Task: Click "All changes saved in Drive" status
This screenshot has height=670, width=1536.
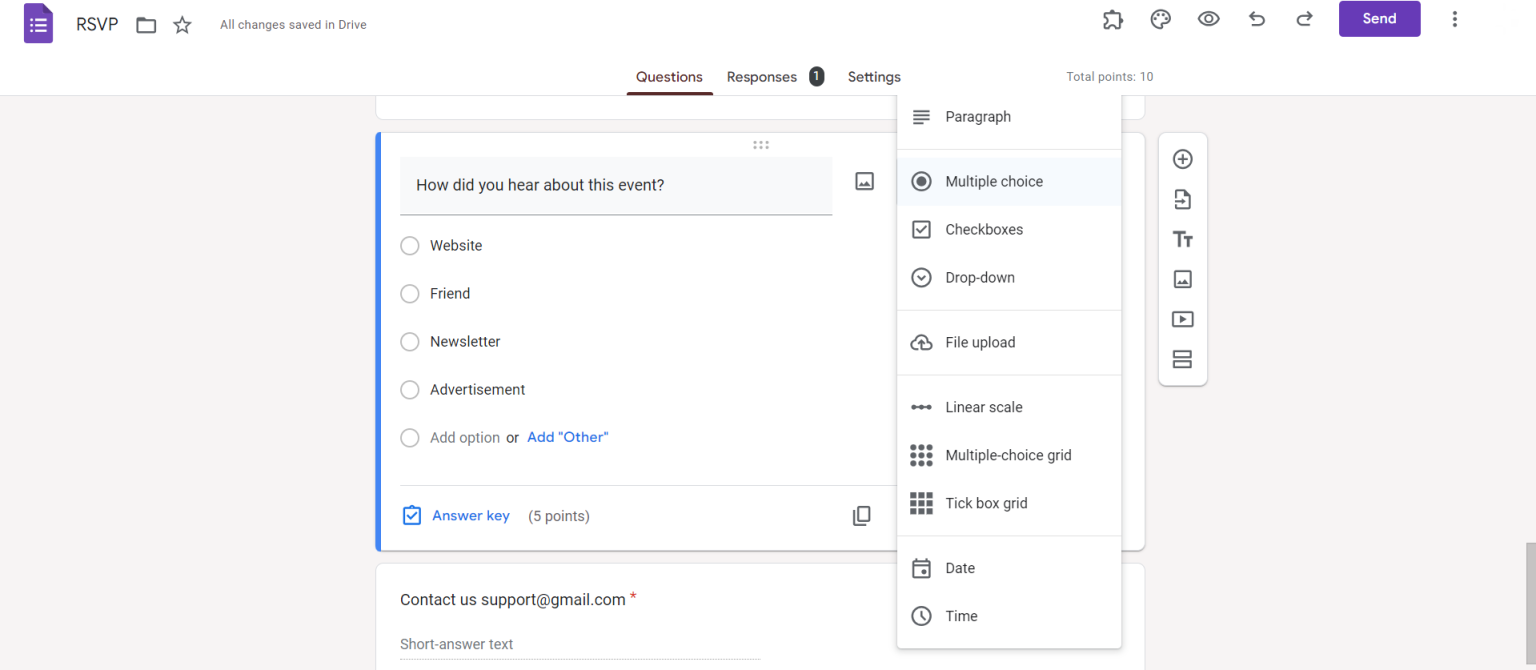Action: click(293, 25)
